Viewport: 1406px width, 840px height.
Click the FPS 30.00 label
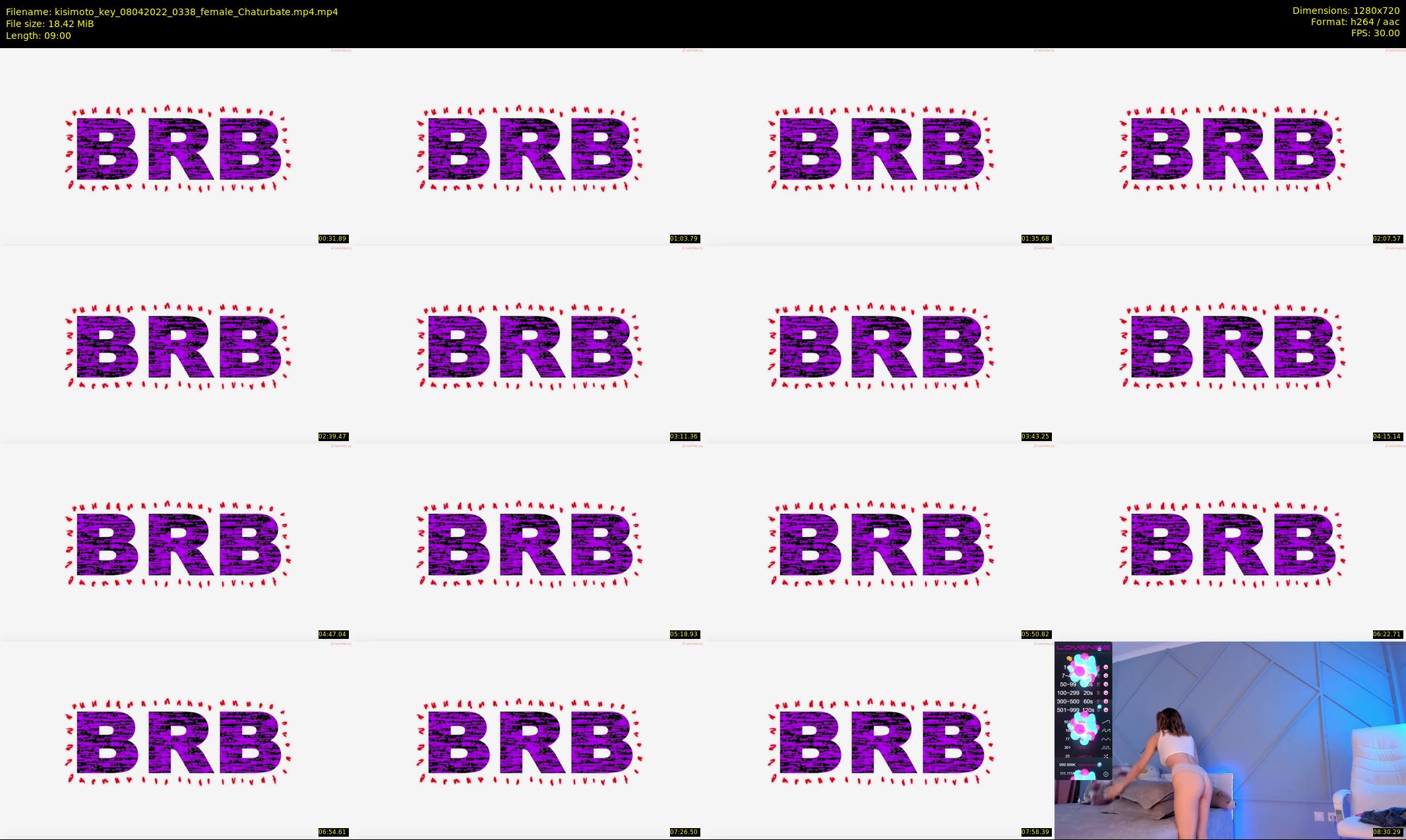(1375, 33)
